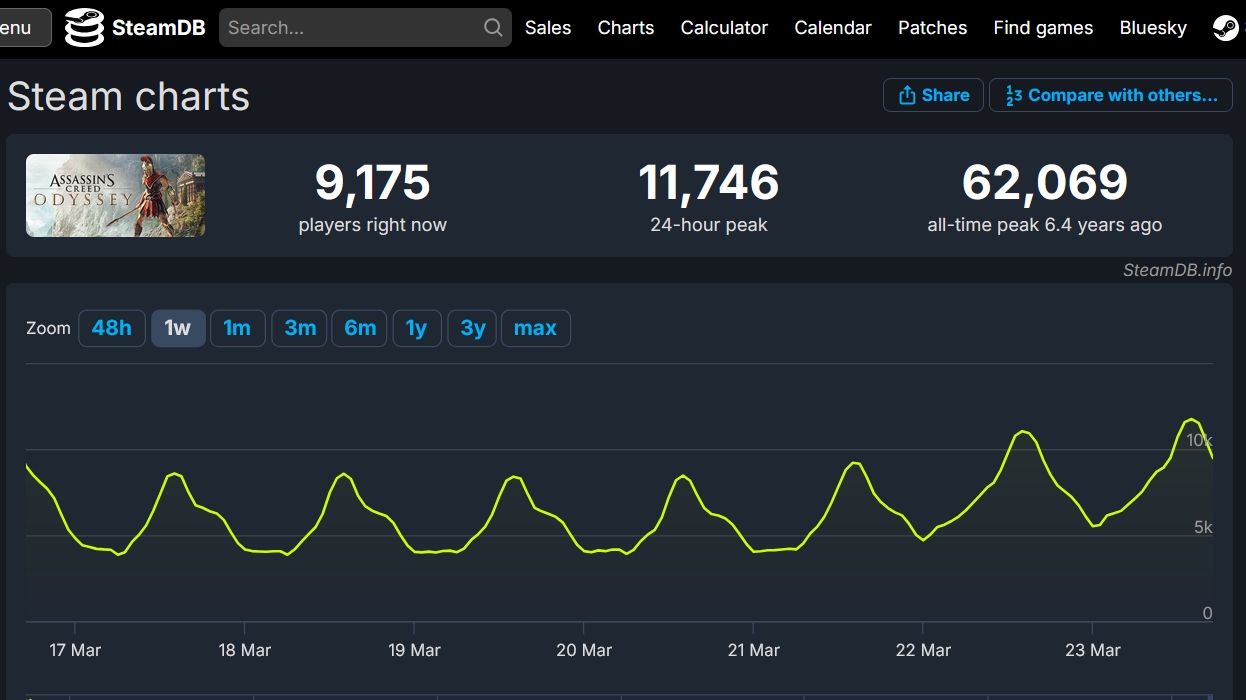Go to the Charts section
This screenshot has height=700, width=1246.
pyautogui.click(x=626, y=28)
